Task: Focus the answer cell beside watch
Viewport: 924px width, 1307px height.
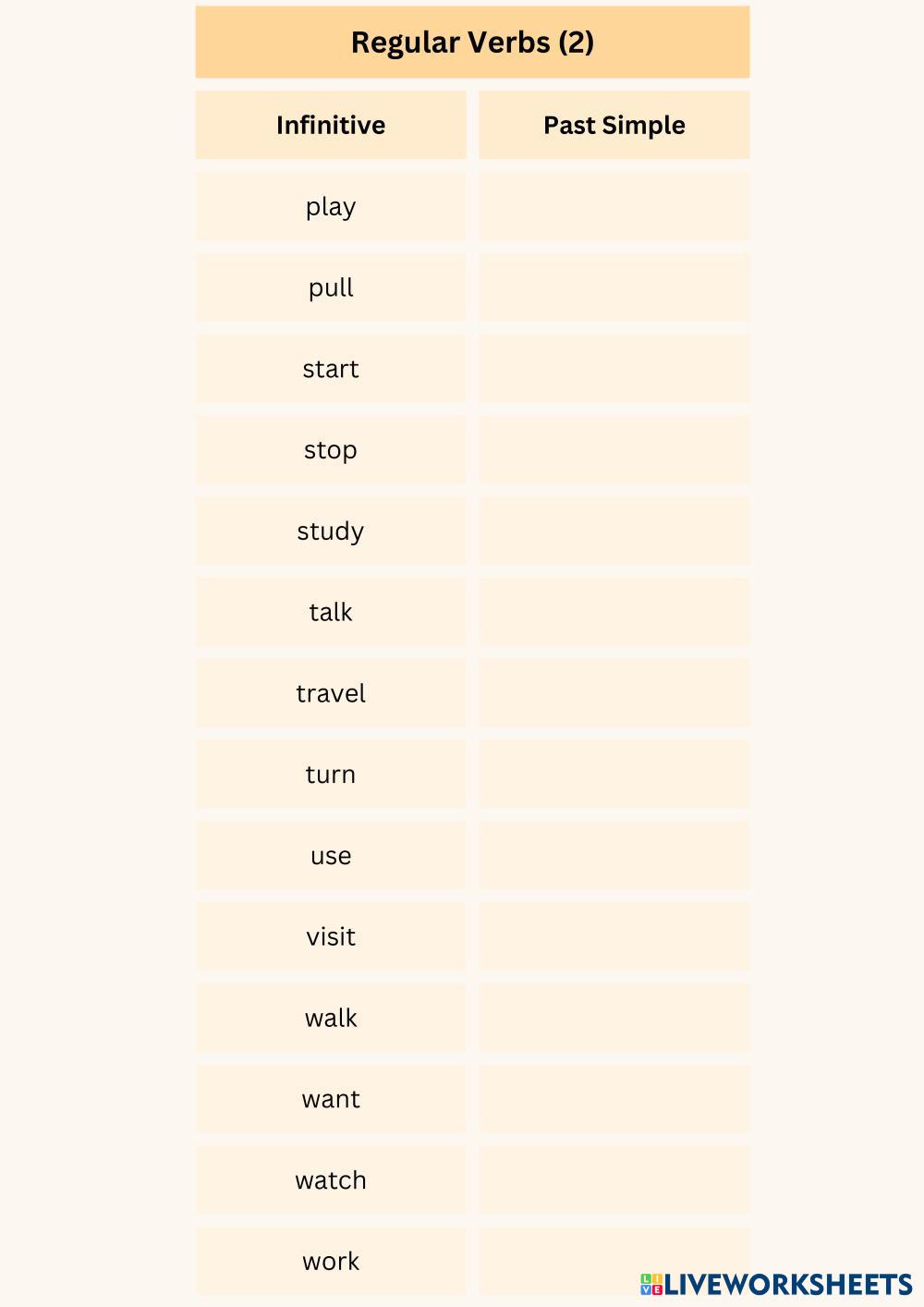Action: click(x=614, y=1180)
